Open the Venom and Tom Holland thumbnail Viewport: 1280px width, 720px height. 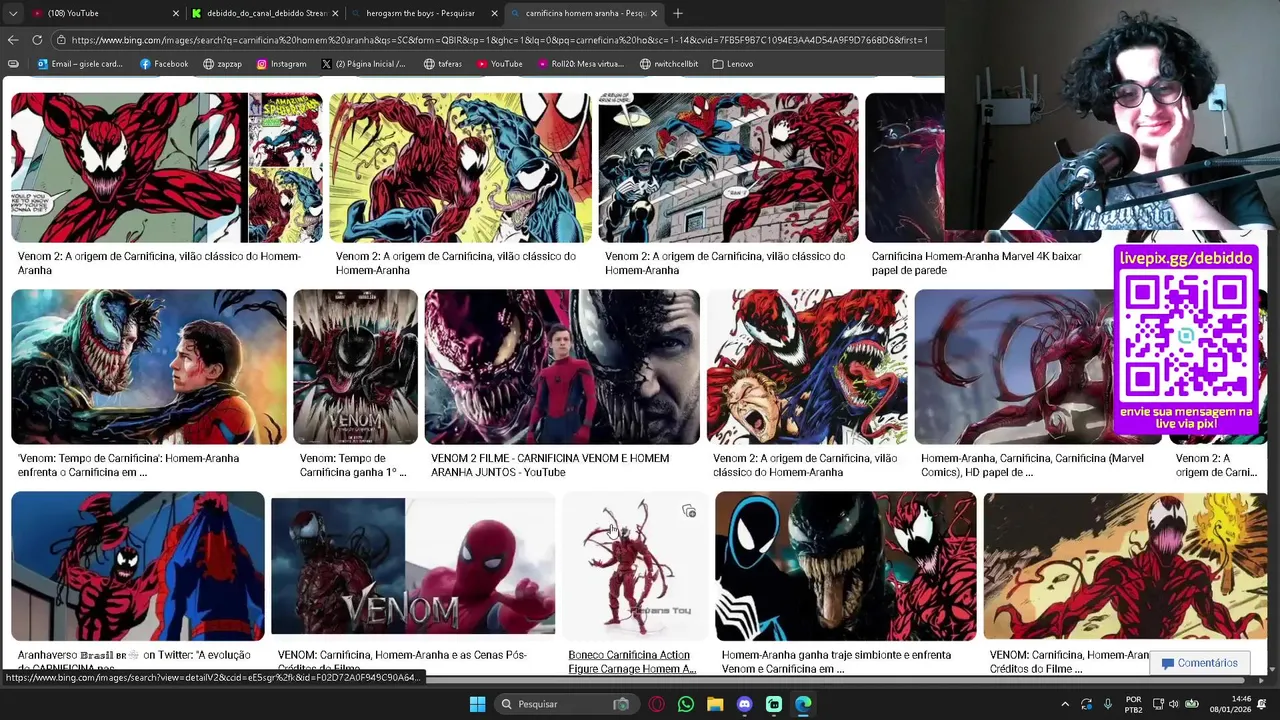coord(149,367)
